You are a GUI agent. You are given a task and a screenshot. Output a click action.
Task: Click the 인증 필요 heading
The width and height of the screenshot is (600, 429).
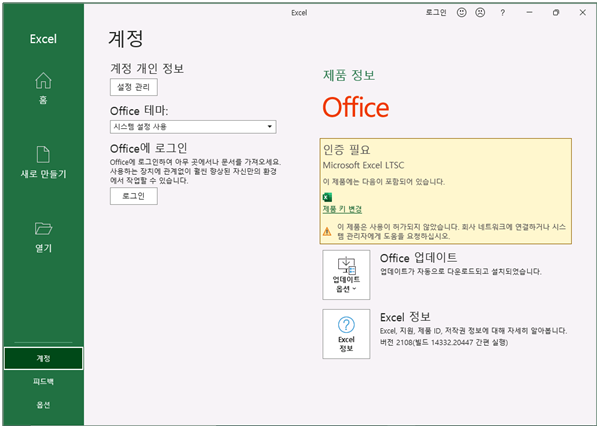tap(346, 149)
